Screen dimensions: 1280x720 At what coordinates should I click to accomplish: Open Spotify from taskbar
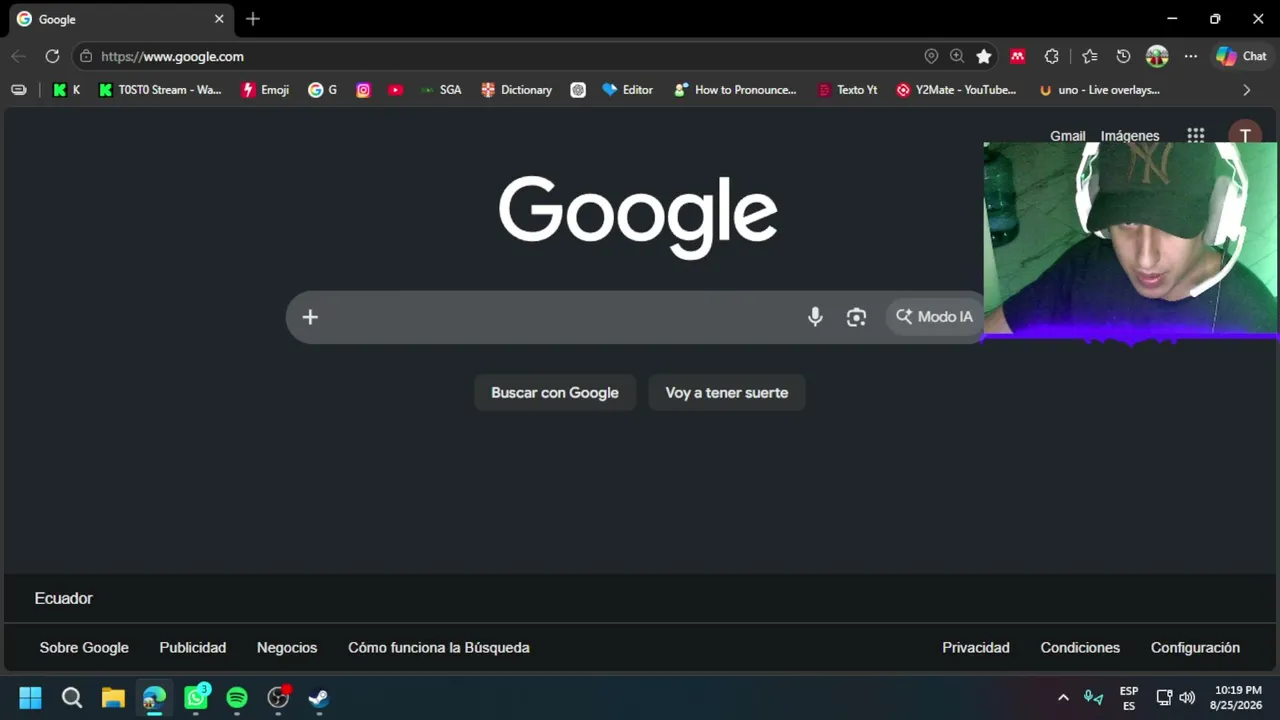(237, 698)
